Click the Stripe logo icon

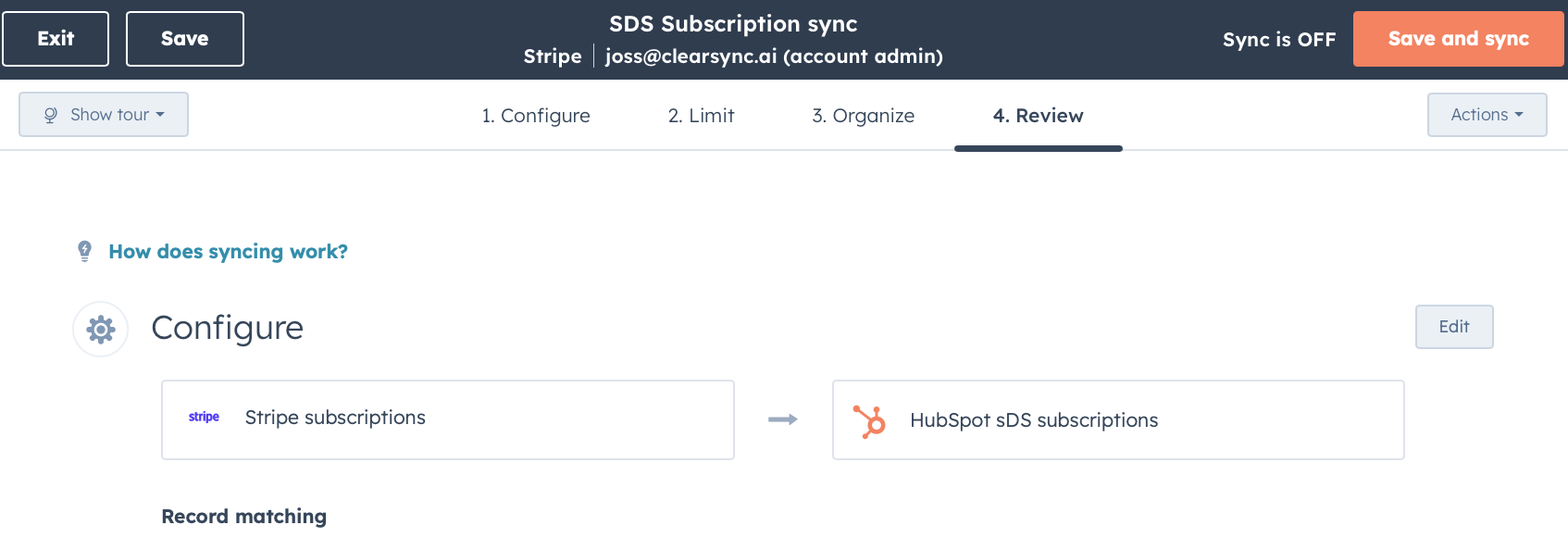pyautogui.click(x=204, y=418)
